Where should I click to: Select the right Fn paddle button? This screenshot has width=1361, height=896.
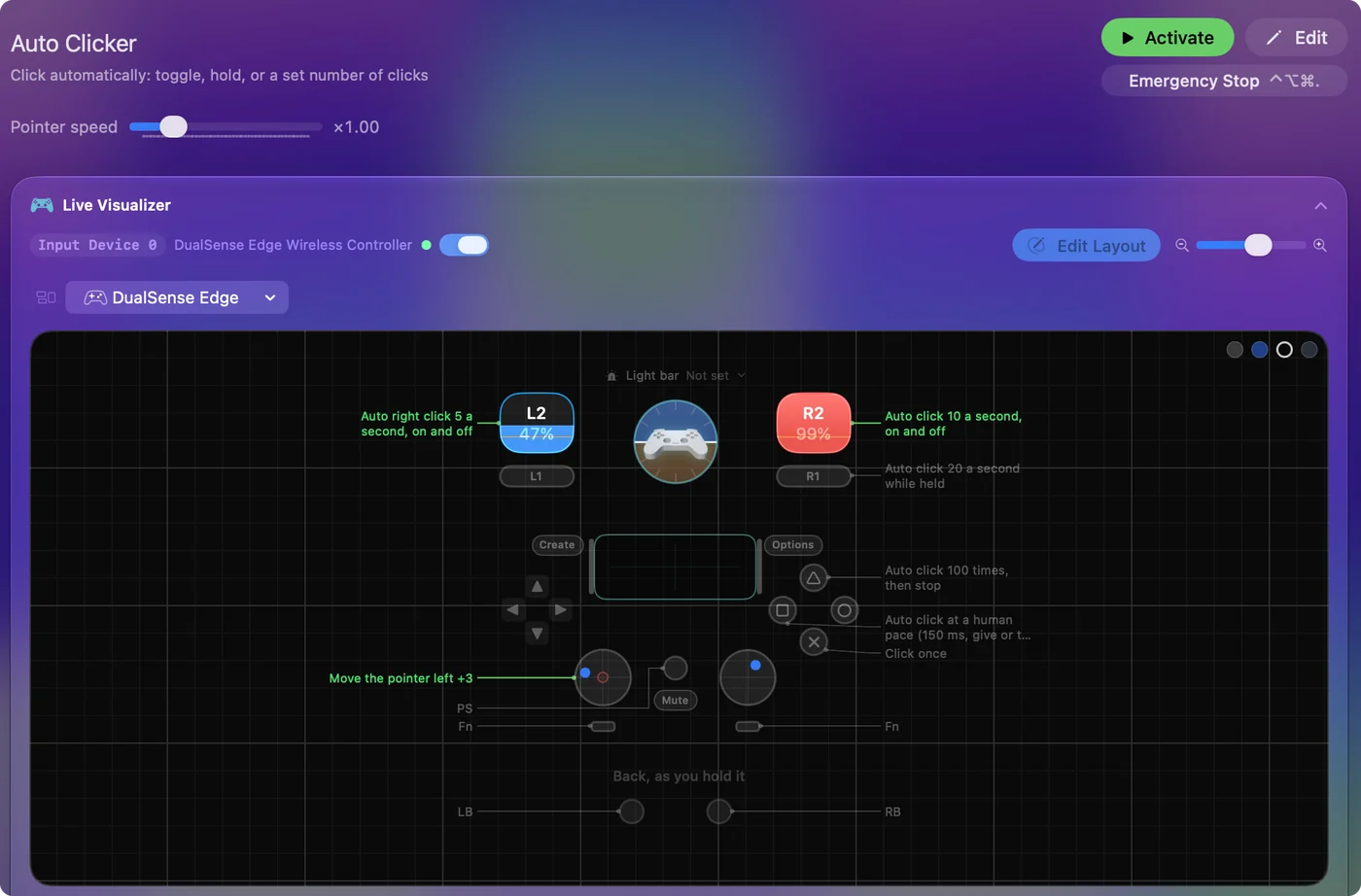[748, 726]
